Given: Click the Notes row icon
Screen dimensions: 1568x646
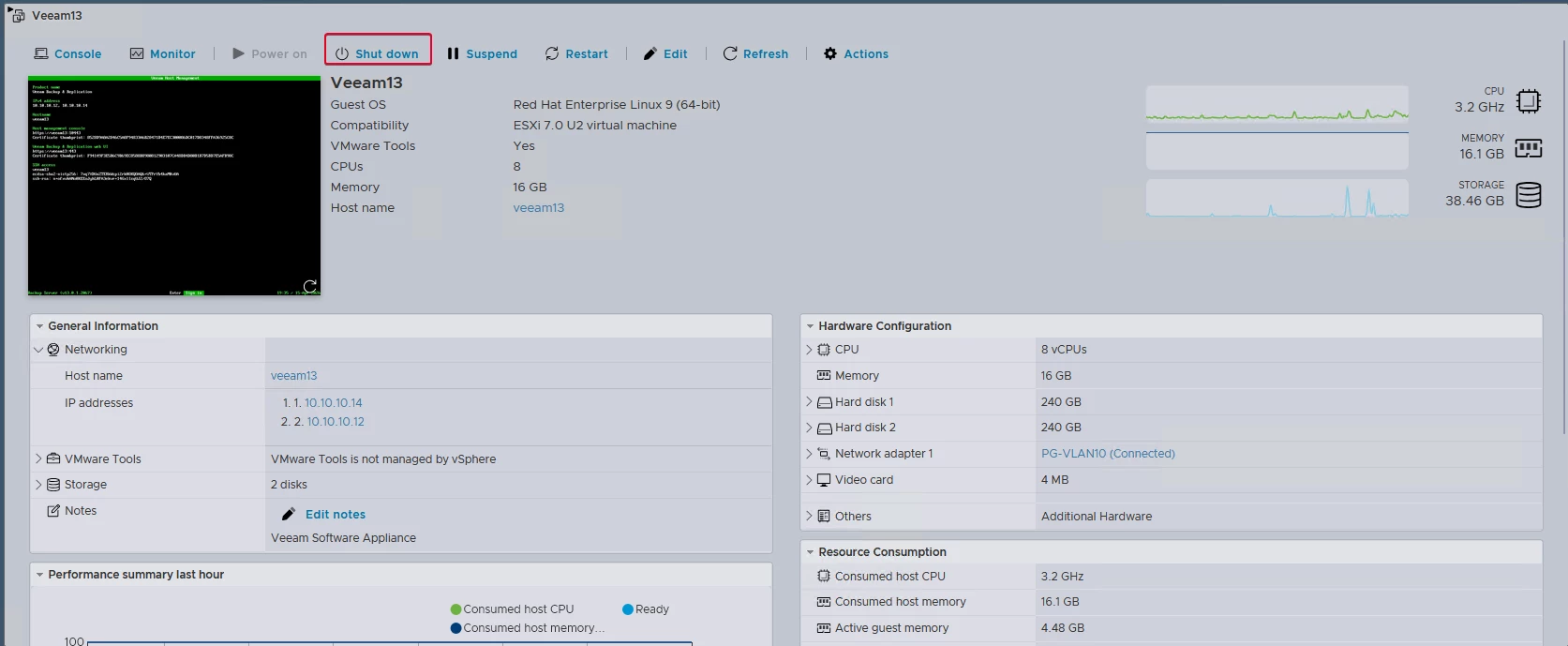Looking at the screenshot, I should [x=53, y=511].
